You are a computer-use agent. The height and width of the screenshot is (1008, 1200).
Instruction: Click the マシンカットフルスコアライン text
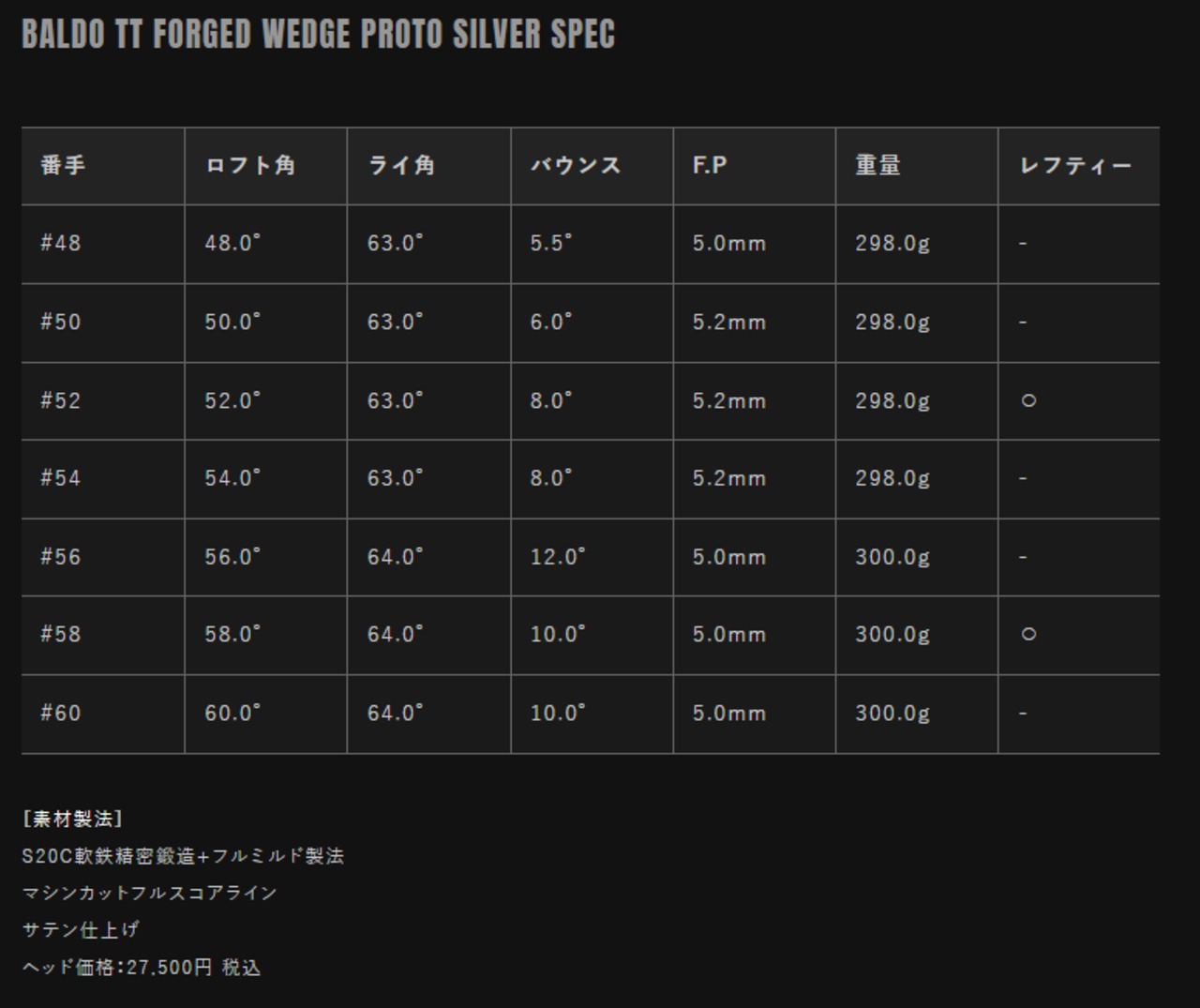pos(150,893)
